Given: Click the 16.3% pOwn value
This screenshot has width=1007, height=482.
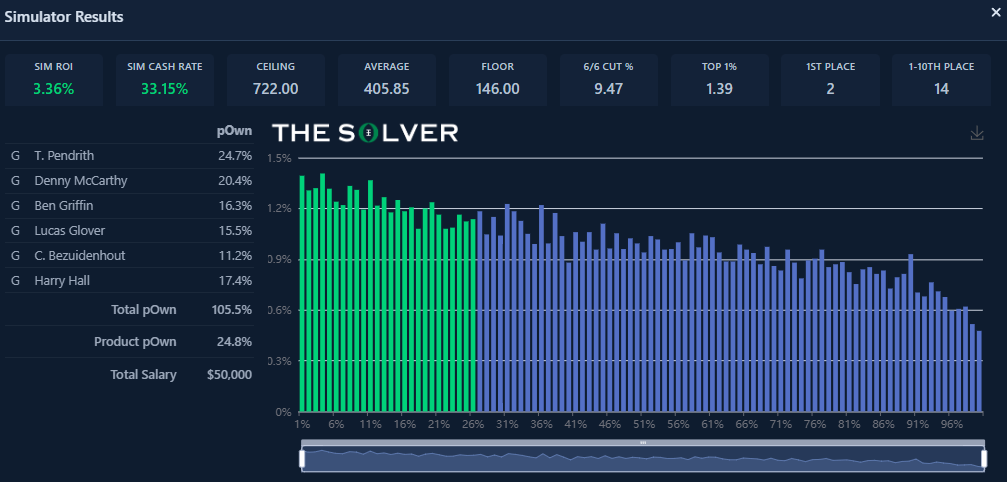Looking at the screenshot, I should pyautogui.click(x=235, y=206).
